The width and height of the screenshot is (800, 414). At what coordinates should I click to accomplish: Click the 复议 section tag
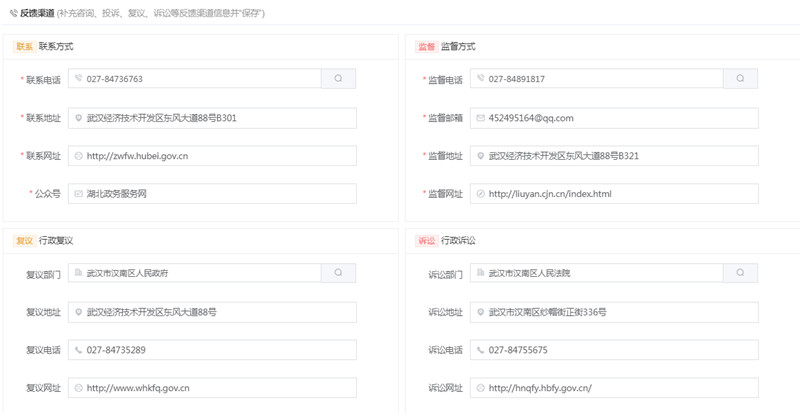(x=24, y=241)
